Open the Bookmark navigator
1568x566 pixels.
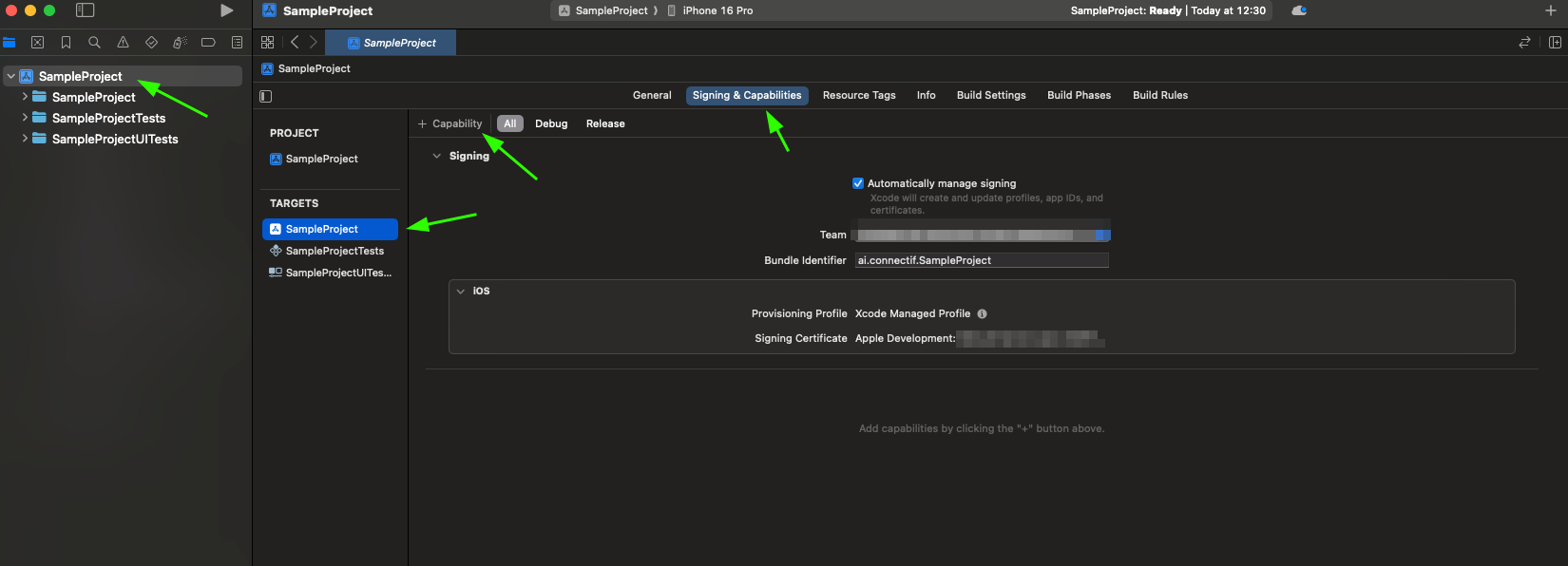(66, 42)
